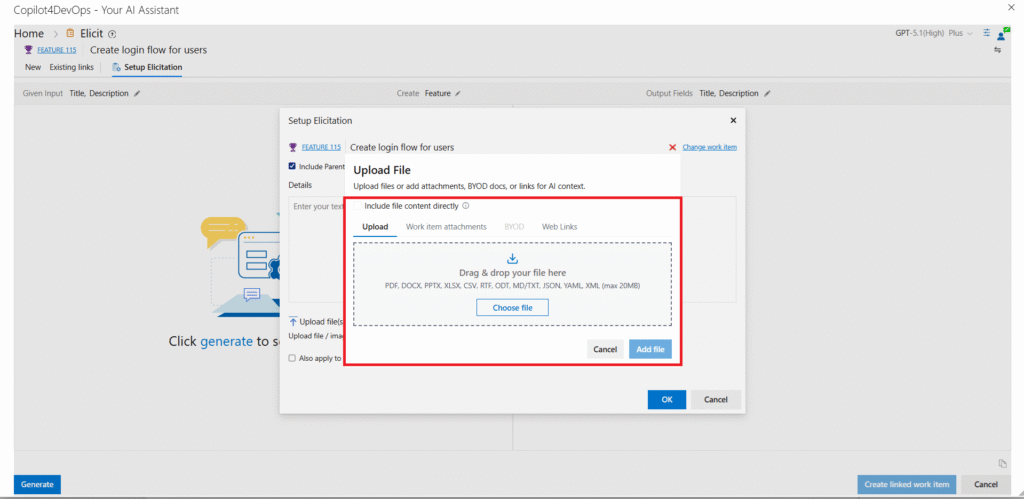Open the settings sliders icon in the header

pos(987,33)
